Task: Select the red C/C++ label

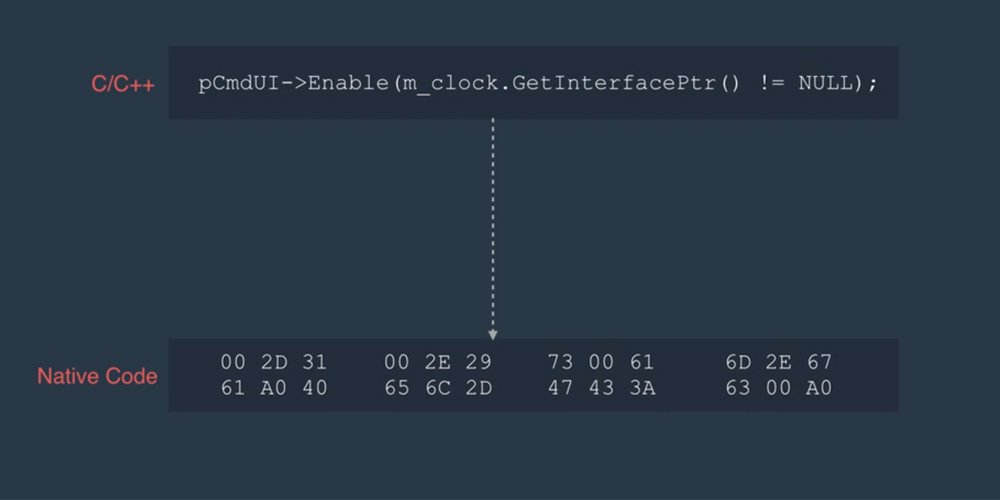Action: (x=122, y=85)
